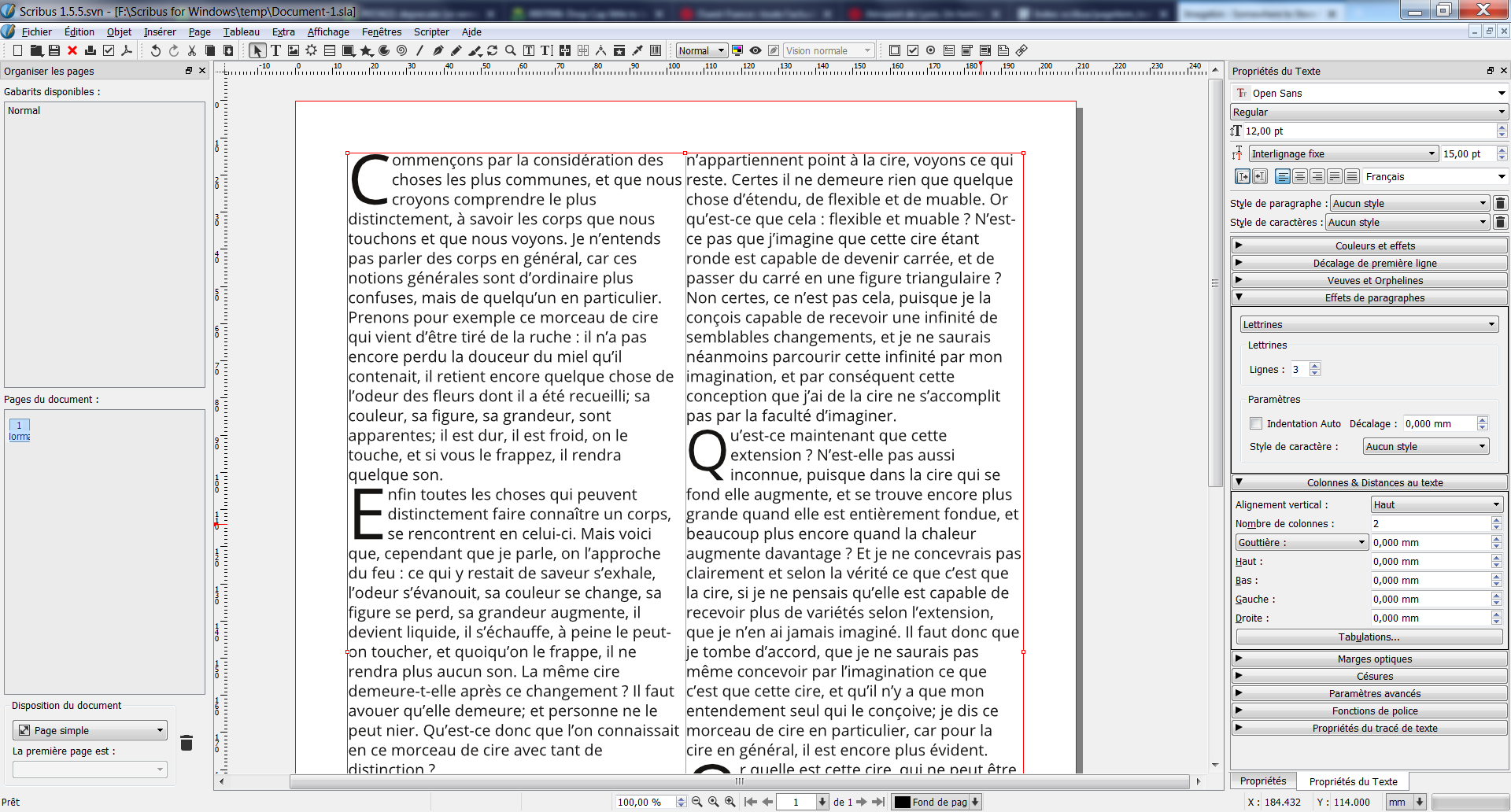Viewport: 1511px width, 812px height.
Task: Open the Fichier menu
Action: pyautogui.click(x=36, y=31)
